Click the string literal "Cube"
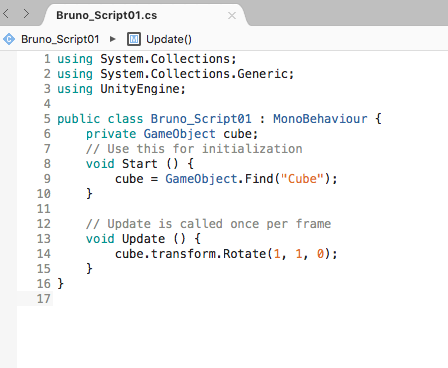The height and width of the screenshot is (368, 448). pyautogui.click(x=302, y=179)
